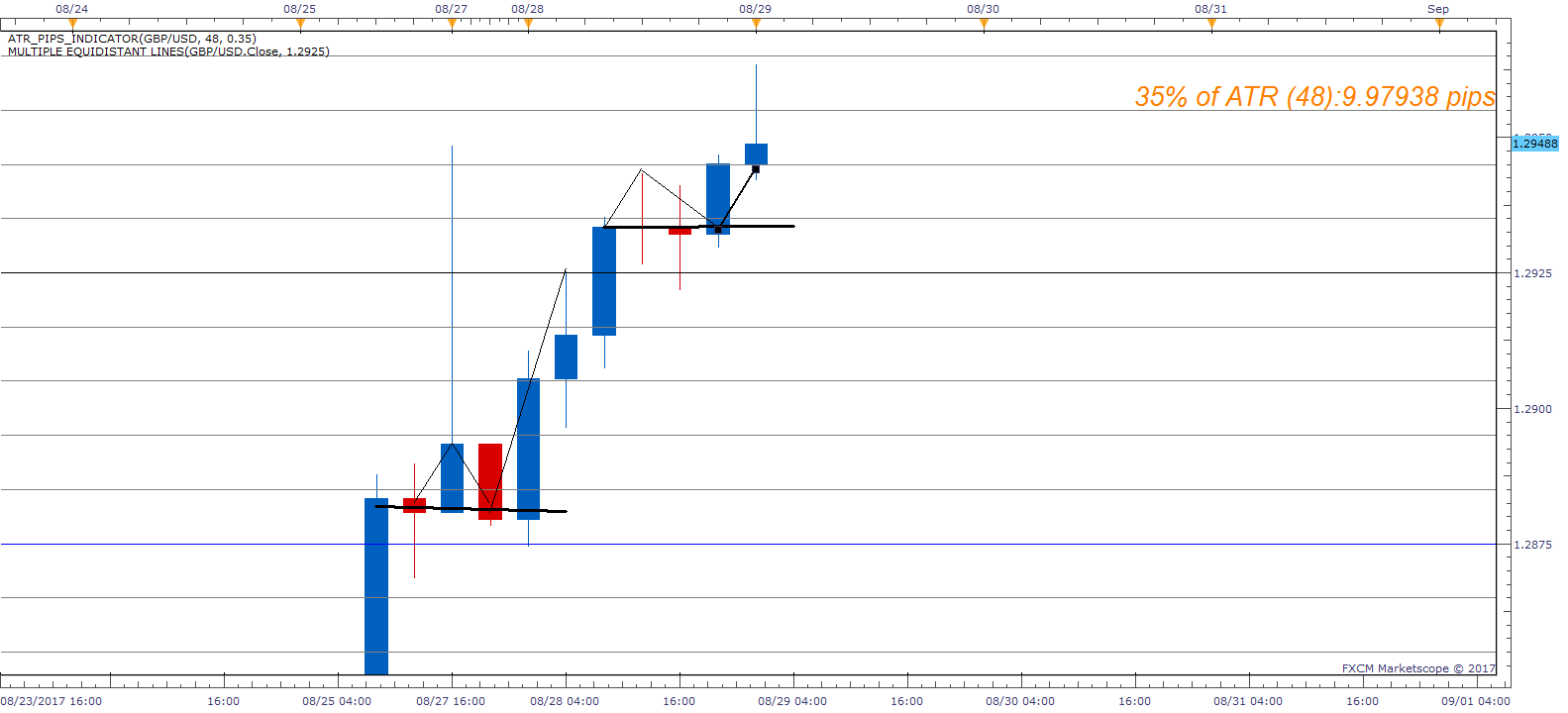Viewport: 1568px width, 713px height.
Task: Click the 08/30 date label on top axis
Action: pos(983,9)
